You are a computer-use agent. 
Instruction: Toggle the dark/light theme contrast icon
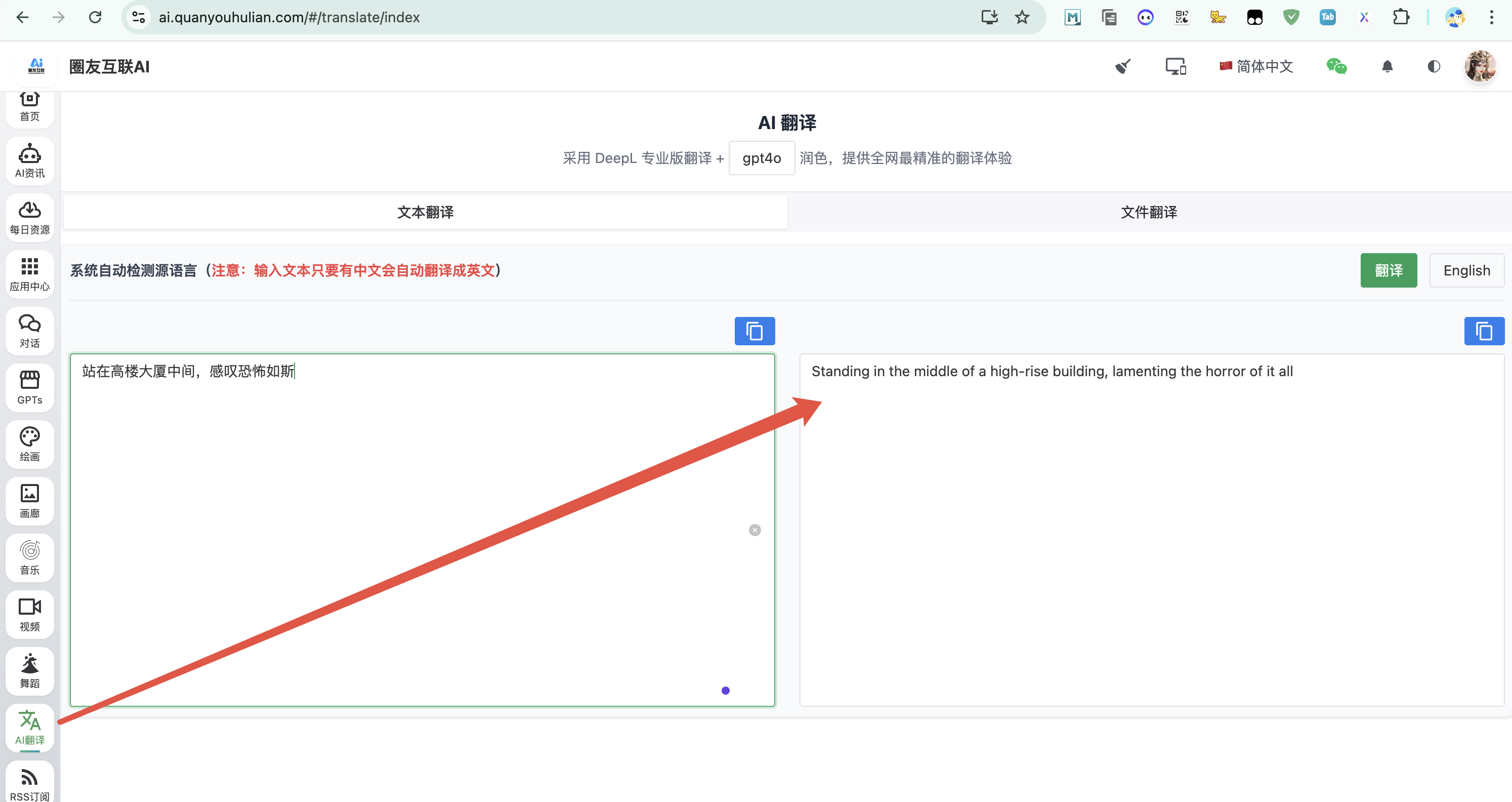click(x=1434, y=66)
